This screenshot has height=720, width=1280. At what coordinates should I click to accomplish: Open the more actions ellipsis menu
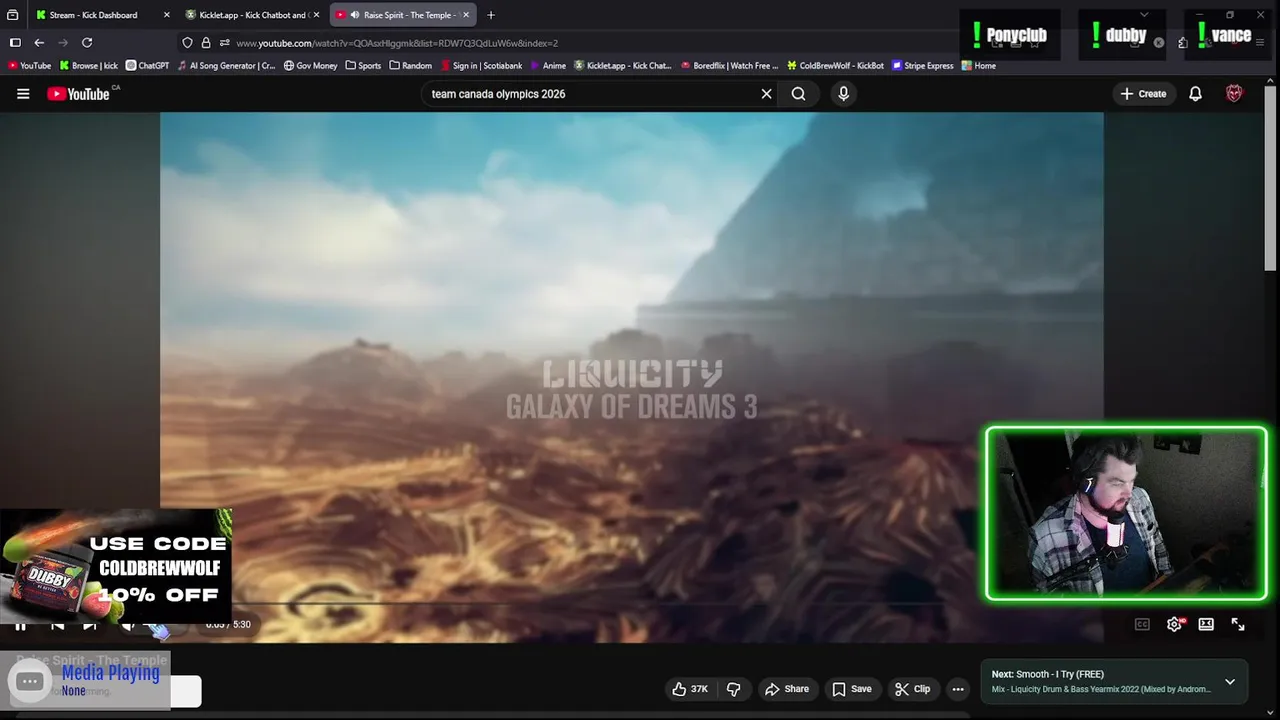coord(958,689)
